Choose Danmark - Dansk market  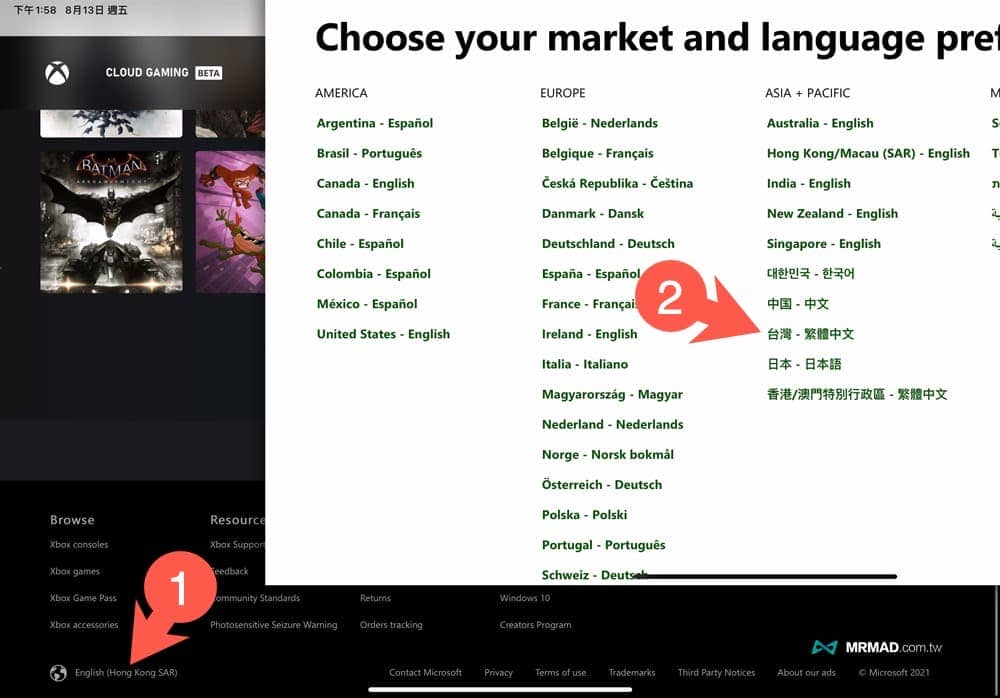click(x=592, y=213)
